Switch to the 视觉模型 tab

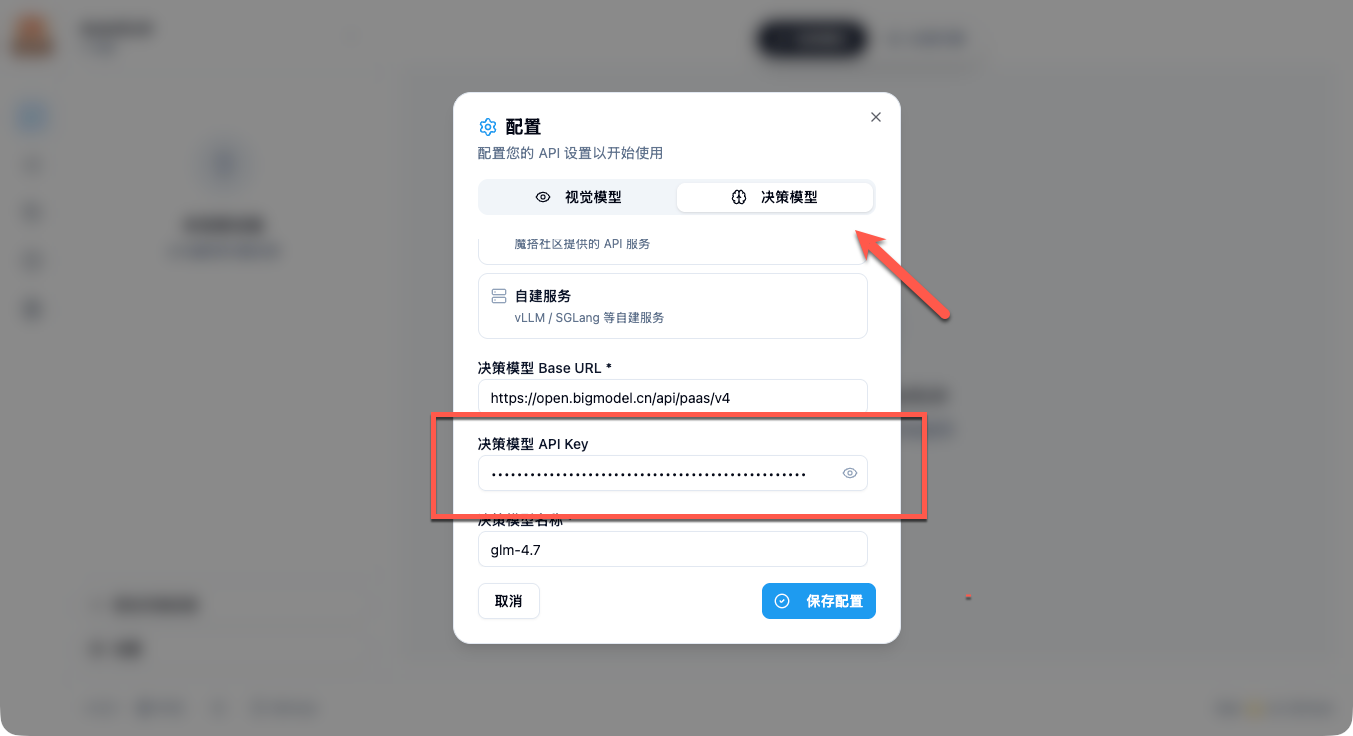click(x=578, y=197)
